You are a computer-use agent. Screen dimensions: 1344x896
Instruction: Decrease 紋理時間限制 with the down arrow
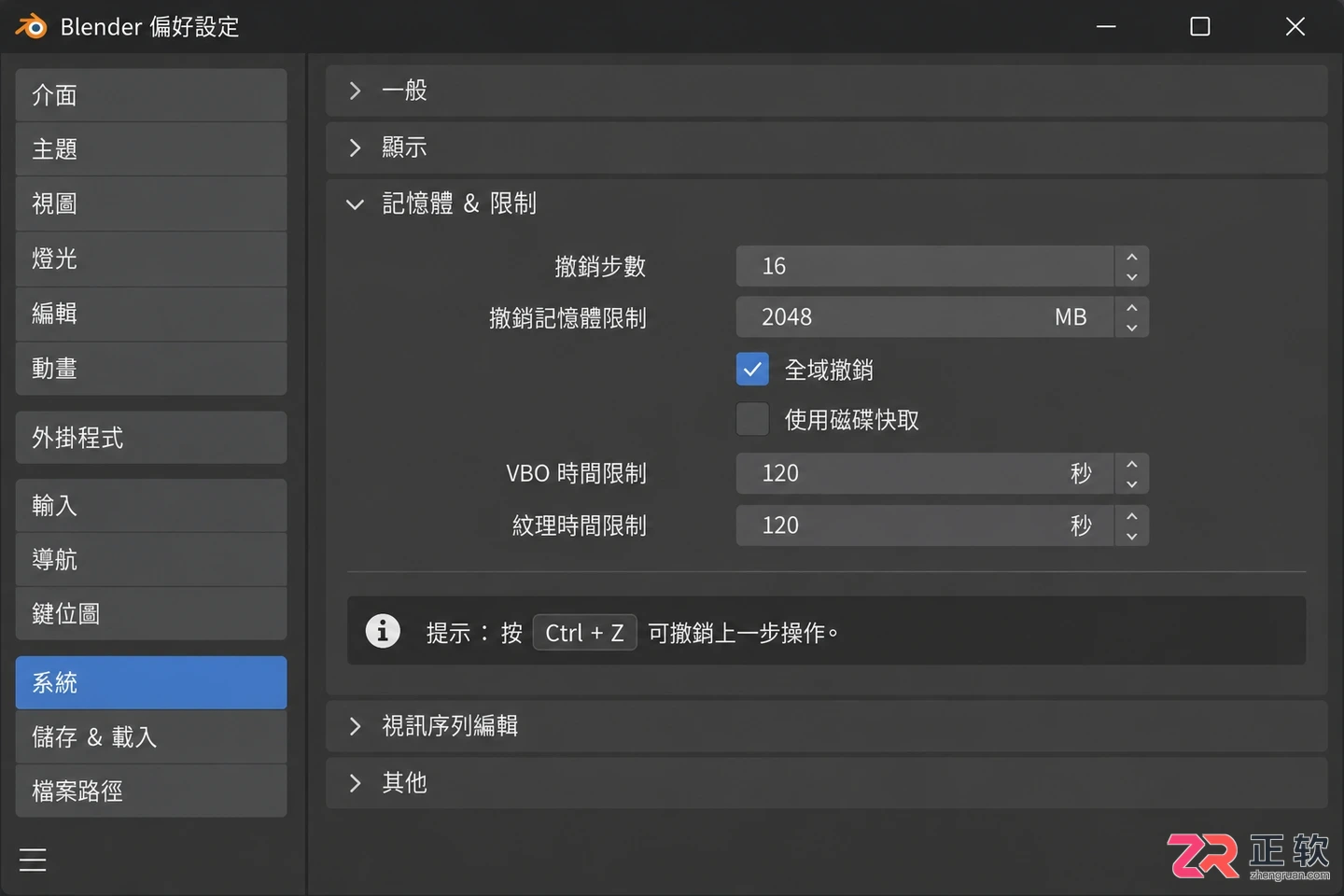click(x=1132, y=536)
